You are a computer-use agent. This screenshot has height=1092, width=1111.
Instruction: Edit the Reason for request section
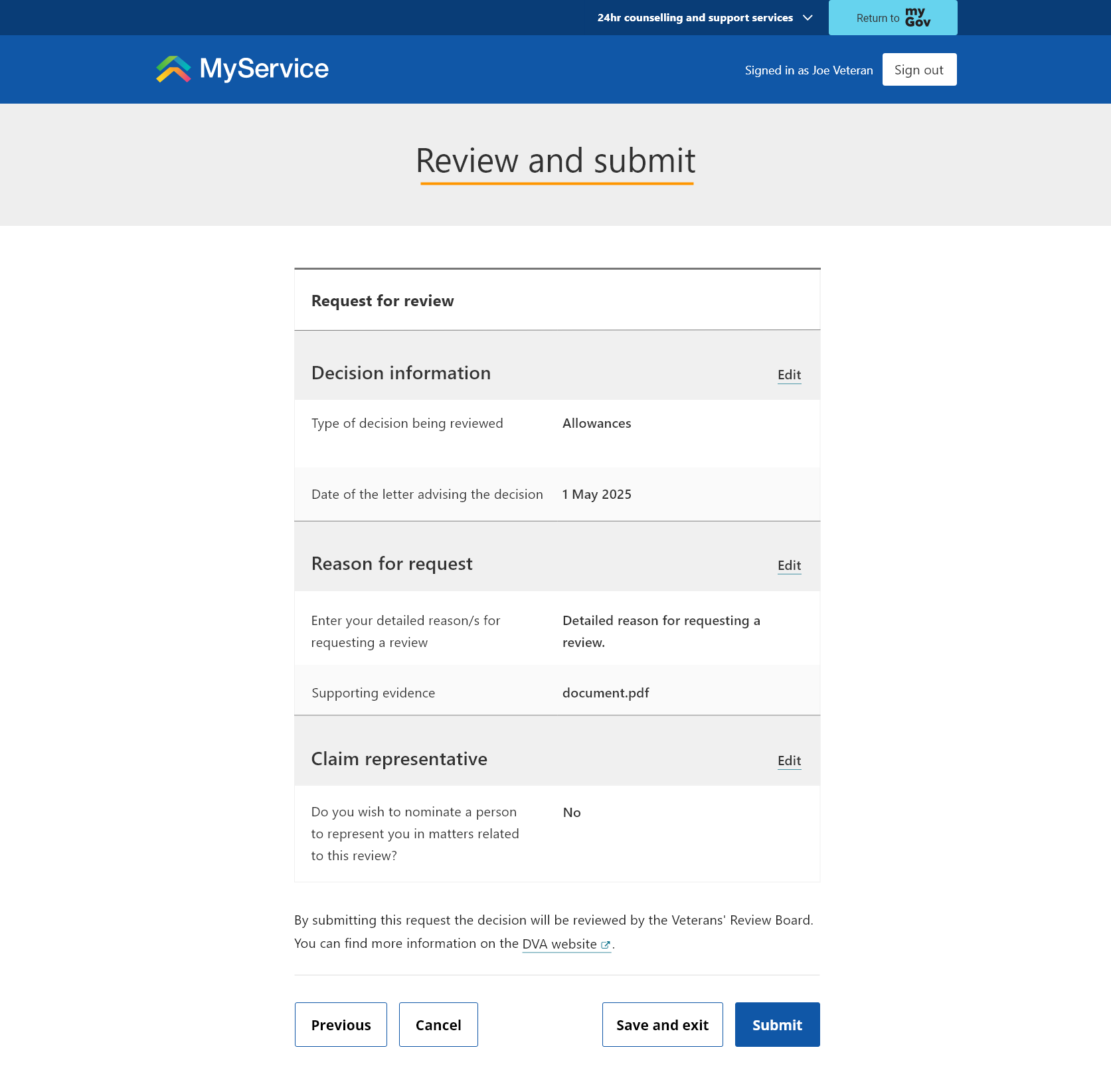tap(789, 565)
